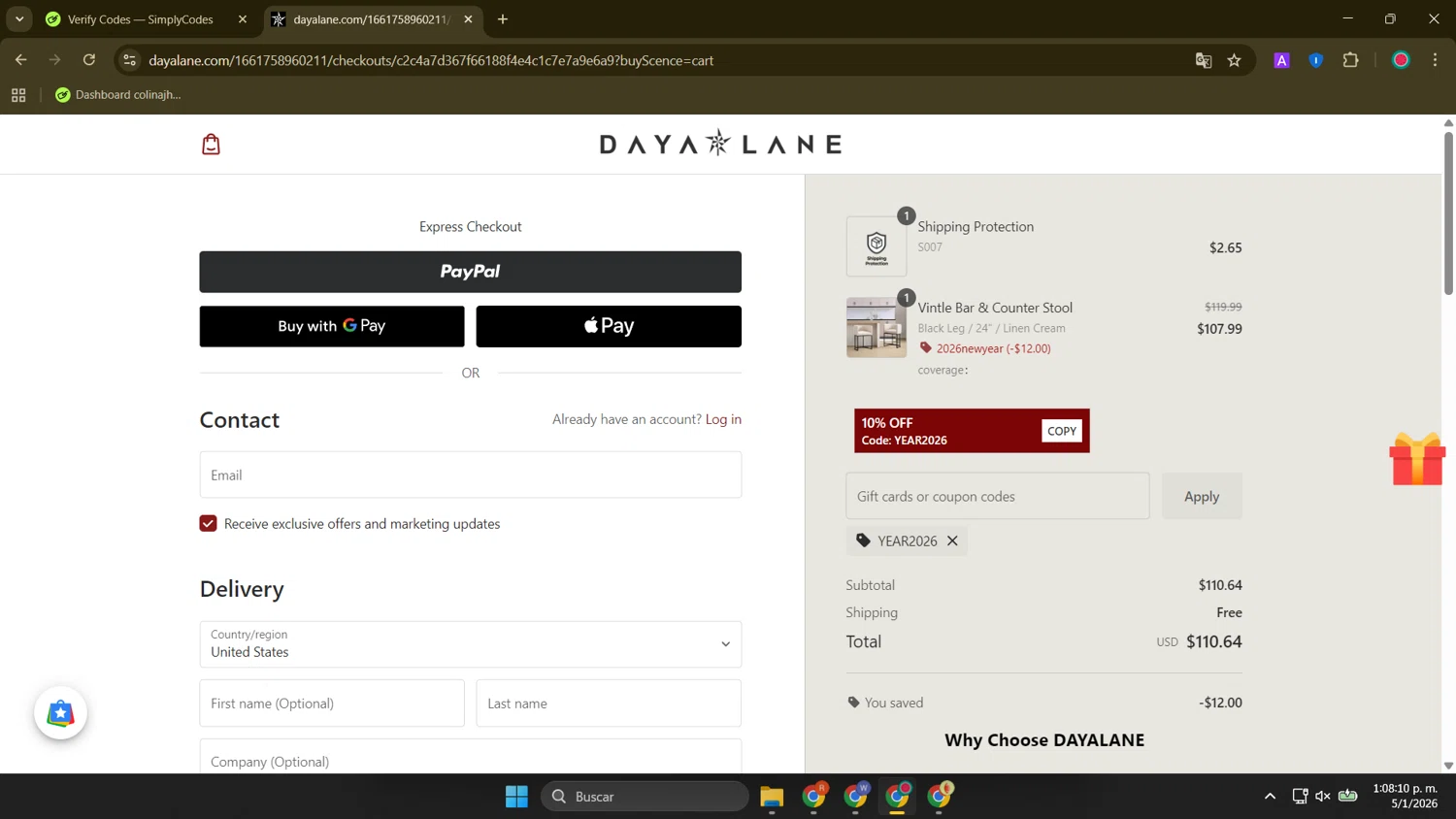The width and height of the screenshot is (1456, 819).
Task: Click the floating gift box icon
Action: tap(1417, 459)
